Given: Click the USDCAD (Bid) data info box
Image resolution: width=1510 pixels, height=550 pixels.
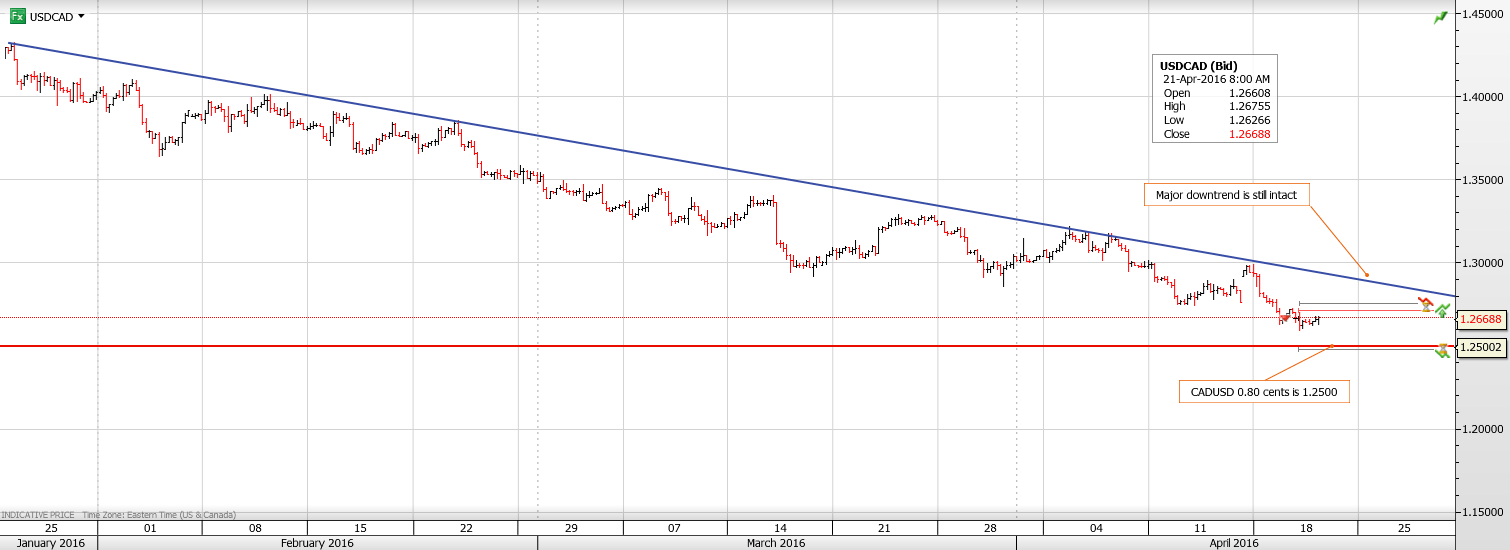Looking at the screenshot, I should click(x=1212, y=100).
